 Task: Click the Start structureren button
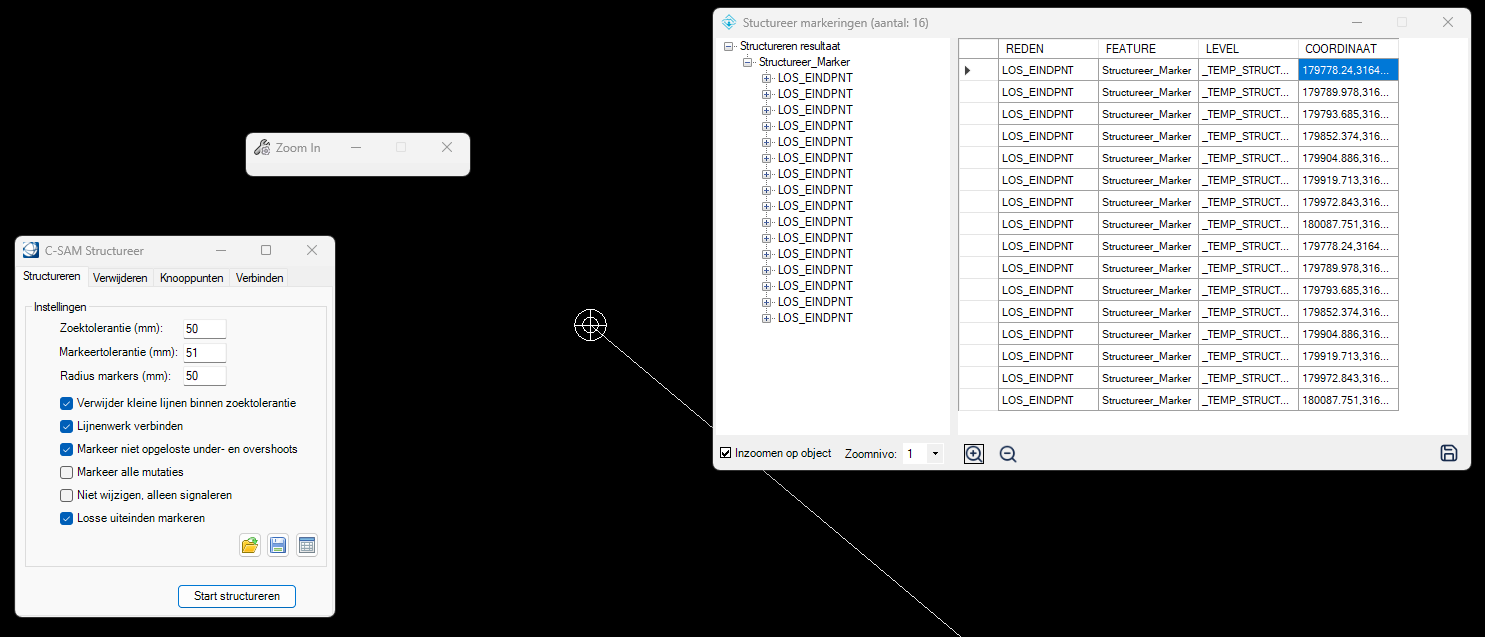tap(237, 596)
